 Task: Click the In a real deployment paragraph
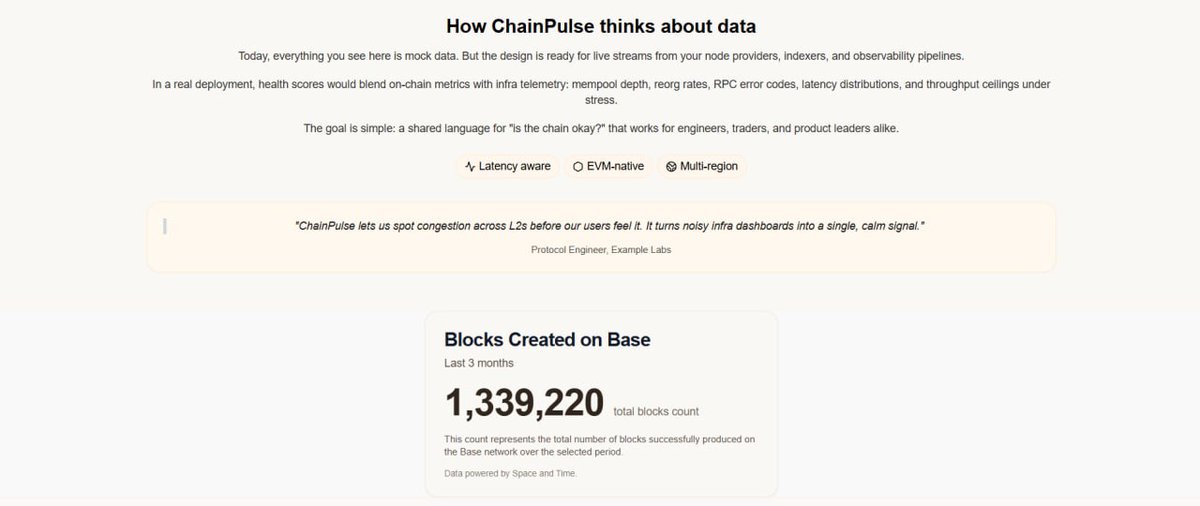coord(600,92)
